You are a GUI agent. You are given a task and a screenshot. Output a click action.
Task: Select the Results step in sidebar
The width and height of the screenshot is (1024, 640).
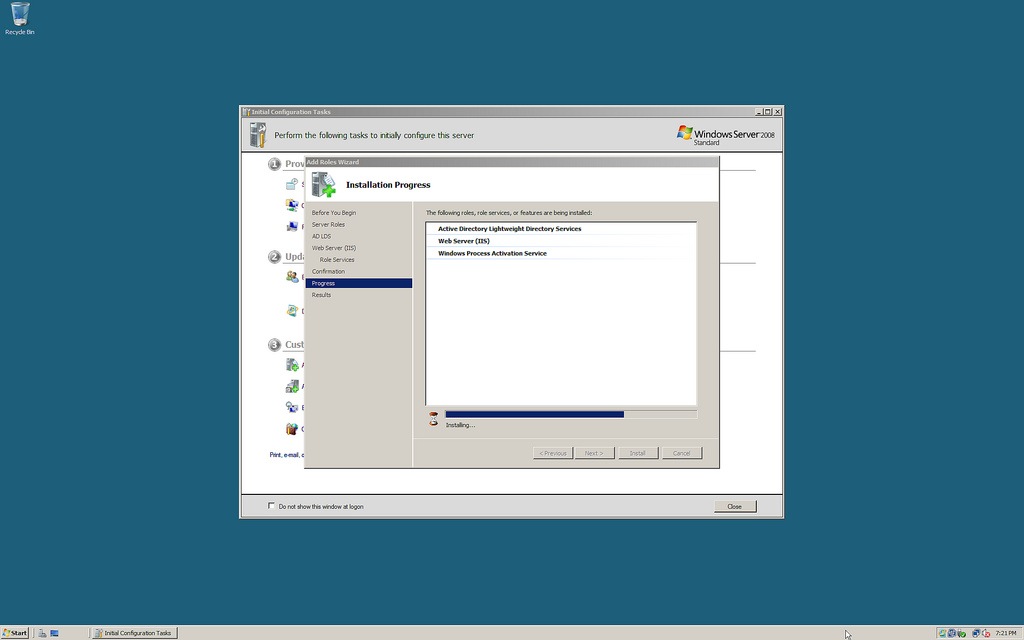[321, 295]
